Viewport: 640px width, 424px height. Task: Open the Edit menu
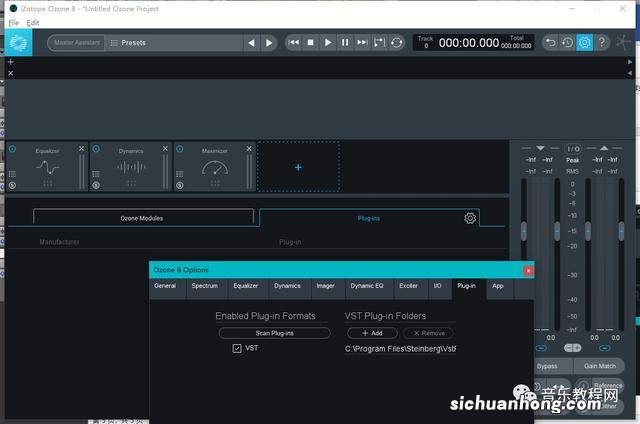(x=33, y=23)
